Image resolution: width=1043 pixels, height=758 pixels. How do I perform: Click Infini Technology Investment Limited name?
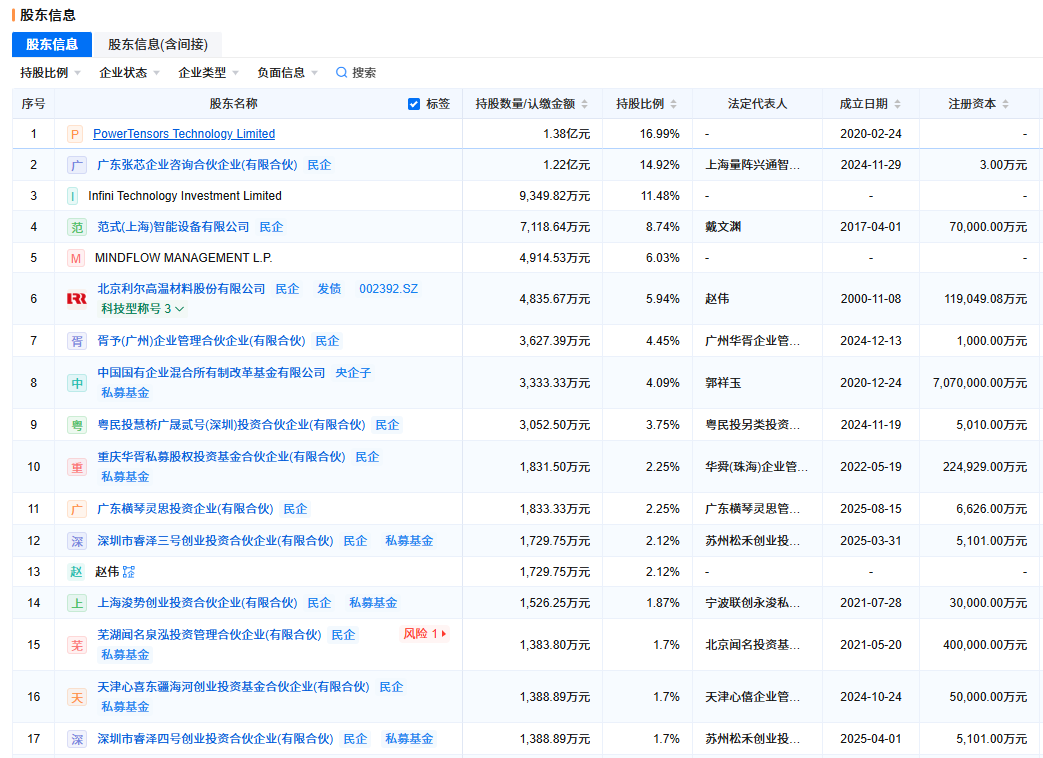185,195
